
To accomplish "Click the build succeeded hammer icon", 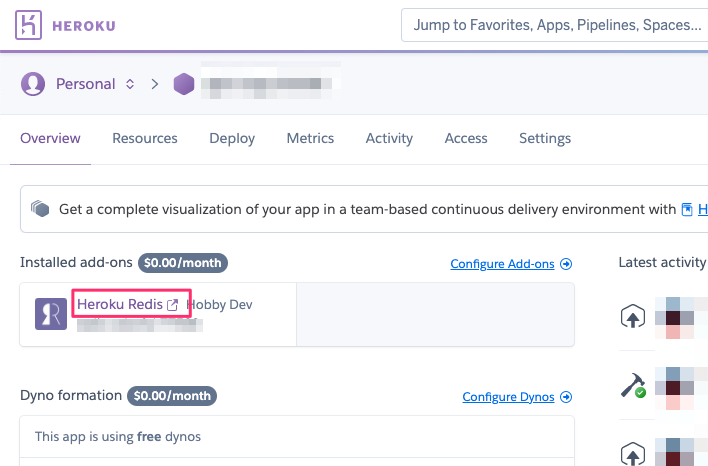I will click(633, 385).
